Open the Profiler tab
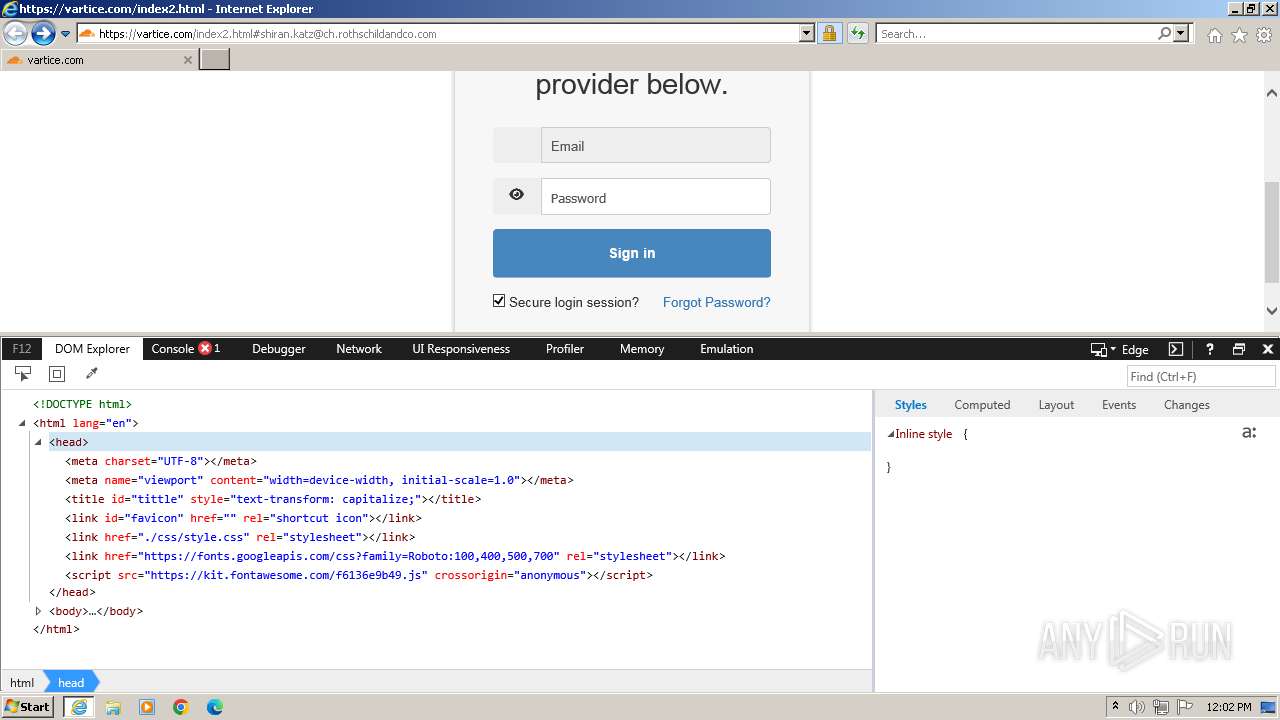Image resolution: width=1280 pixels, height=720 pixels. pos(565,349)
